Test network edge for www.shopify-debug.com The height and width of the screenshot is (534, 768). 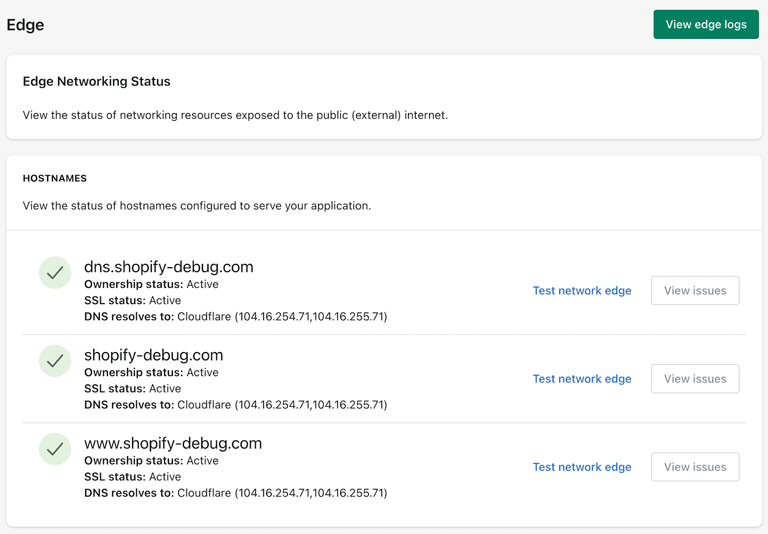pos(582,467)
